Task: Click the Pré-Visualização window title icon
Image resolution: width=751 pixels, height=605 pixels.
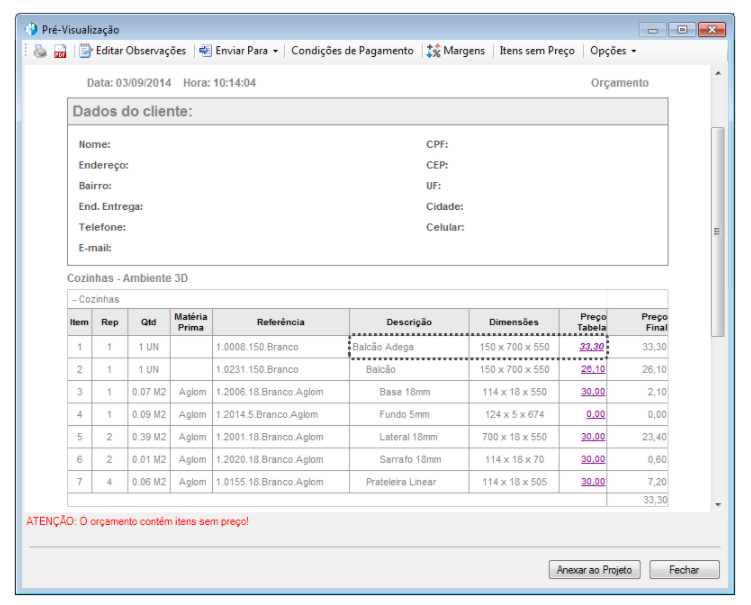Action: click(x=31, y=29)
